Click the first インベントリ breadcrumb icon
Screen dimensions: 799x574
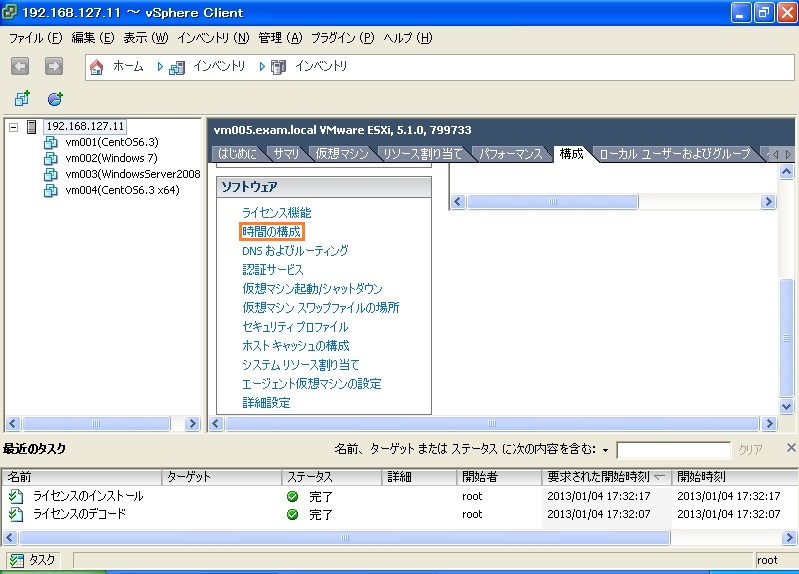[177, 67]
